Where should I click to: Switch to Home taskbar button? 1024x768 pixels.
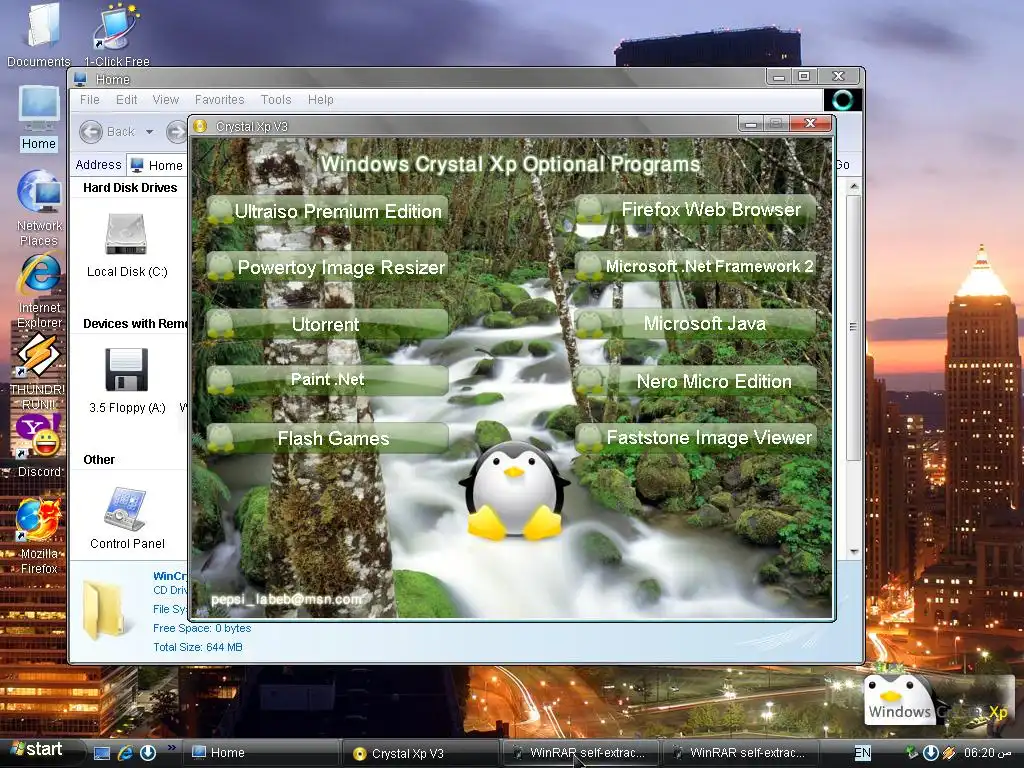click(259, 753)
